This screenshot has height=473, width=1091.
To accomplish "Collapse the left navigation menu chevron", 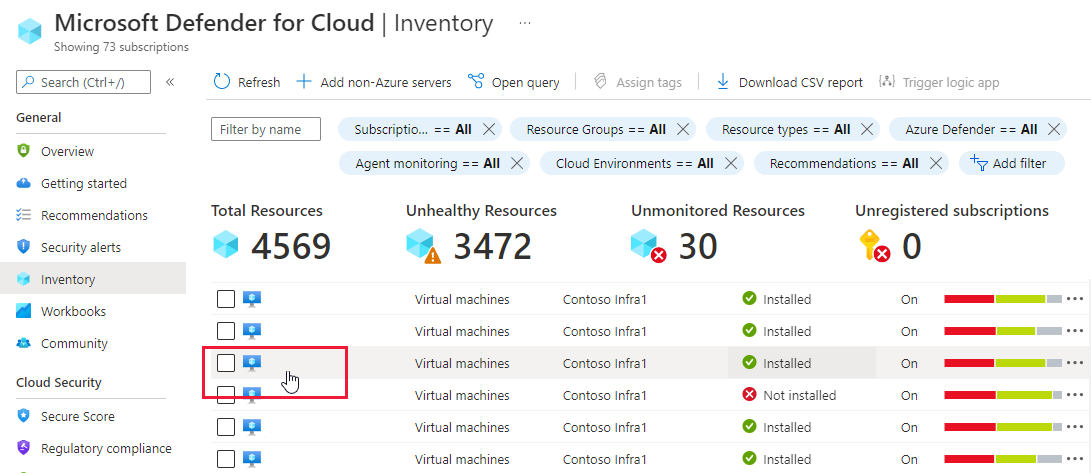I will click(x=170, y=82).
